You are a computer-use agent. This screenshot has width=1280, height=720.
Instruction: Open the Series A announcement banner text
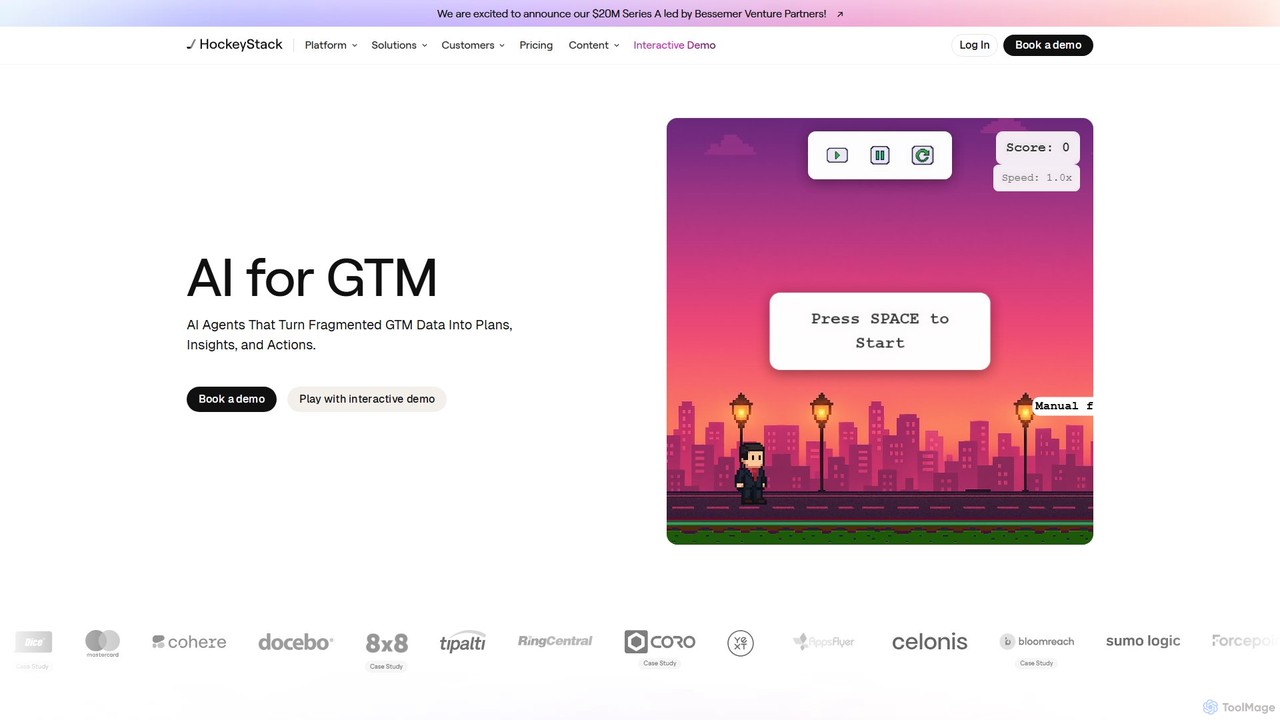[x=631, y=14]
